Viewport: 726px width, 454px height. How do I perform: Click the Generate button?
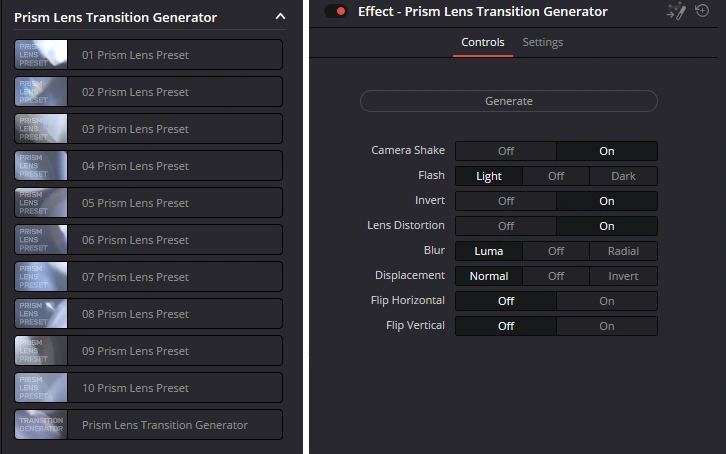508,101
